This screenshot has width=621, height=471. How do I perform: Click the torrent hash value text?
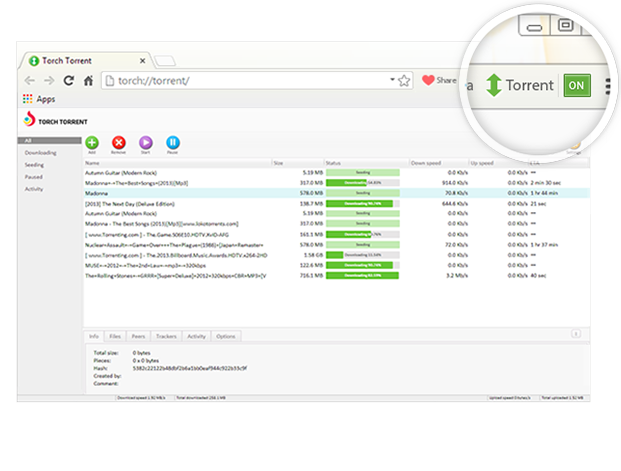point(190,368)
